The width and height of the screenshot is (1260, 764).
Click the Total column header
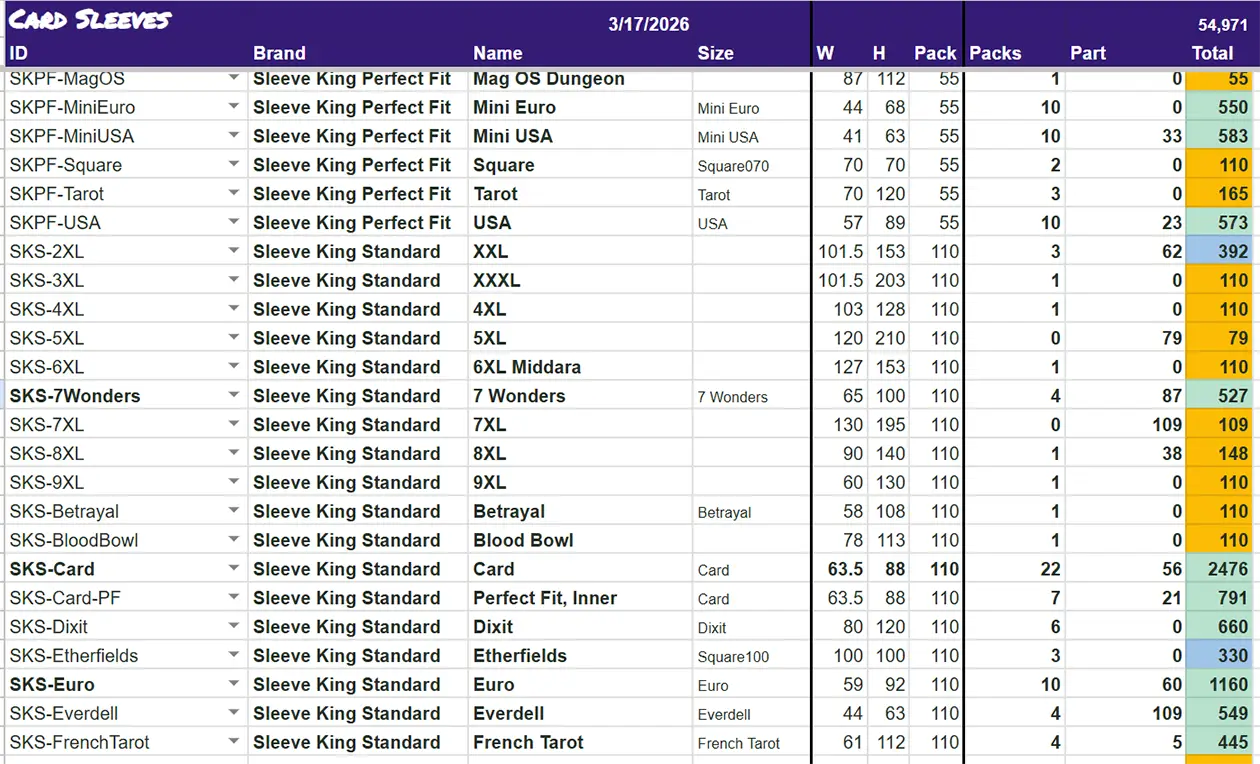1212,53
